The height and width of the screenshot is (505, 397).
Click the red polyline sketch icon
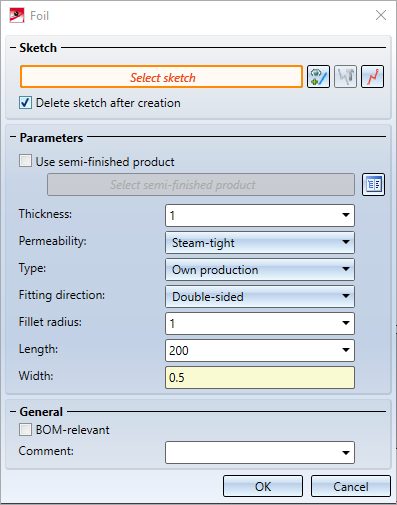pos(373,77)
